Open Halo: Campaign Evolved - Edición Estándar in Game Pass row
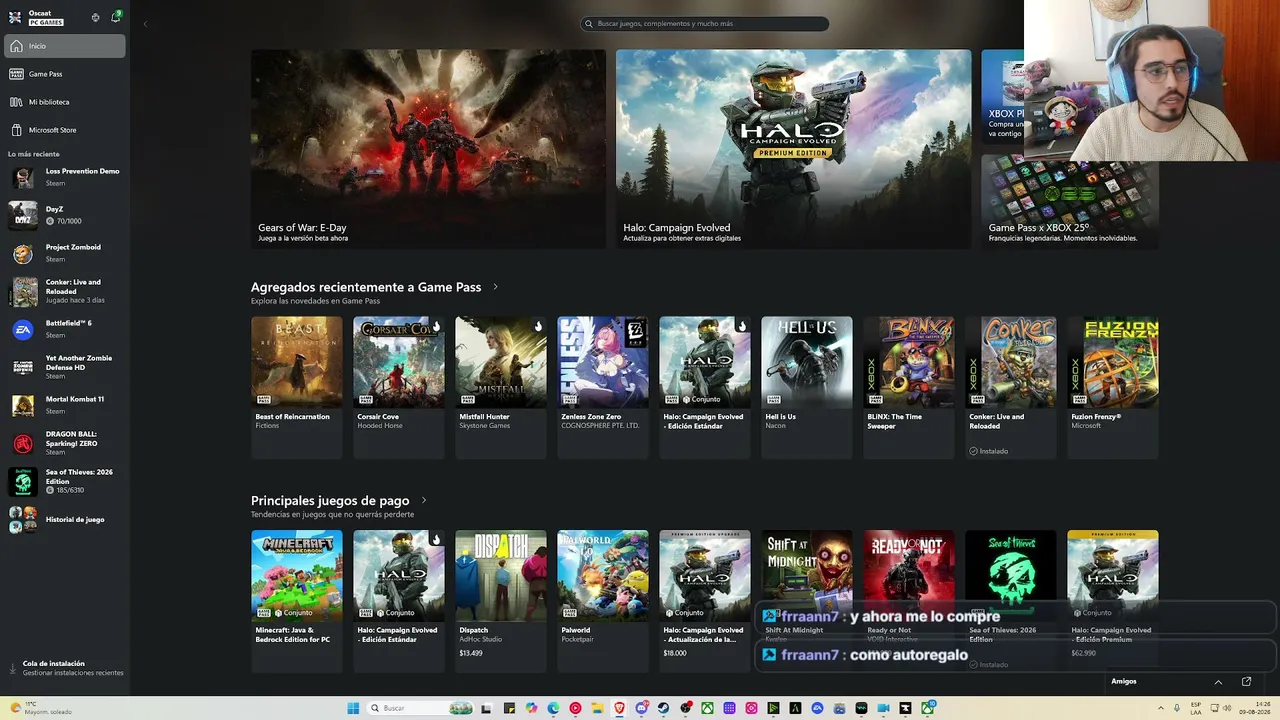This screenshot has height=720, width=1280. [704, 388]
